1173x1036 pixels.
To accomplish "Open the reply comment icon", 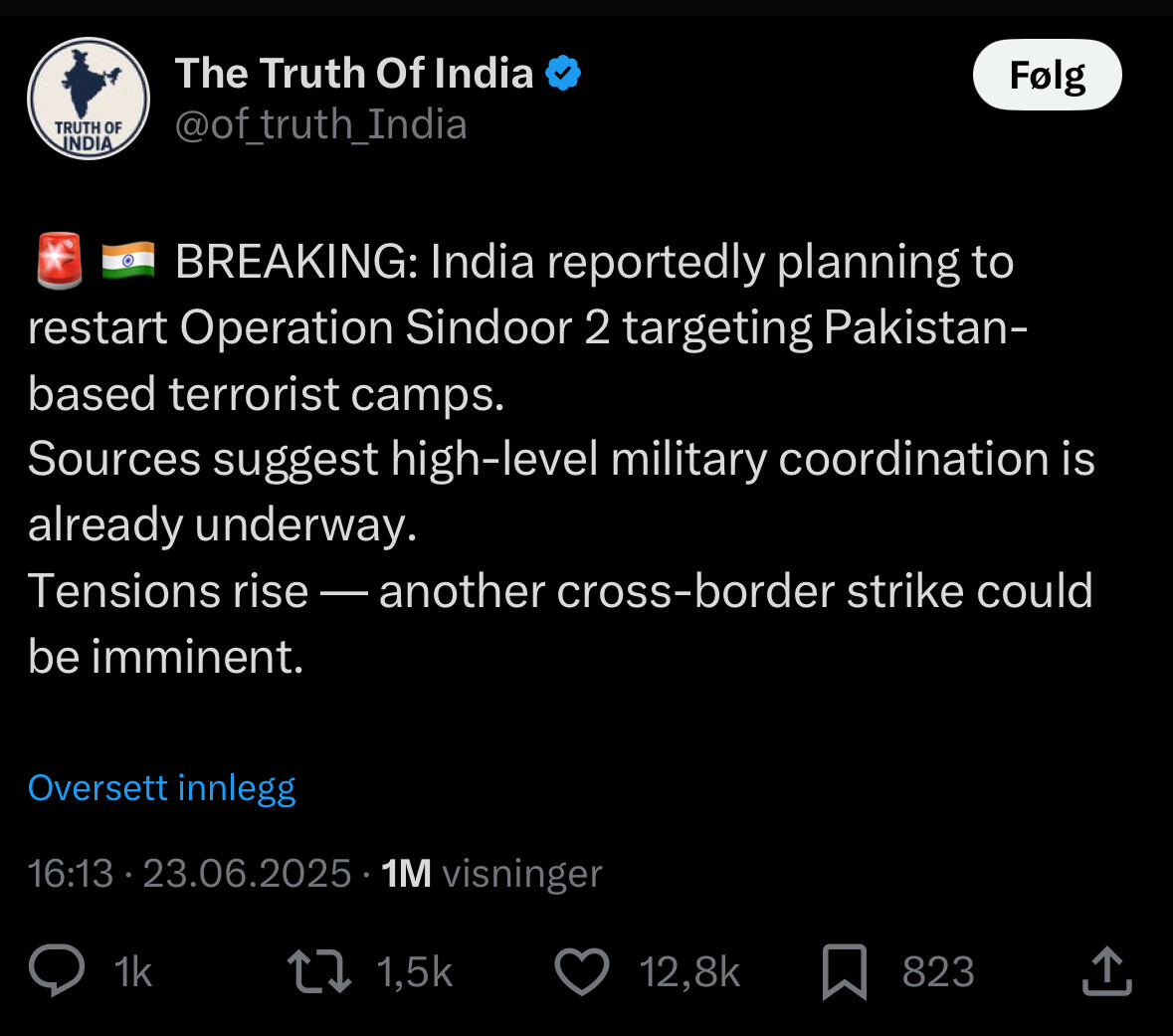I will tap(57, 971).
